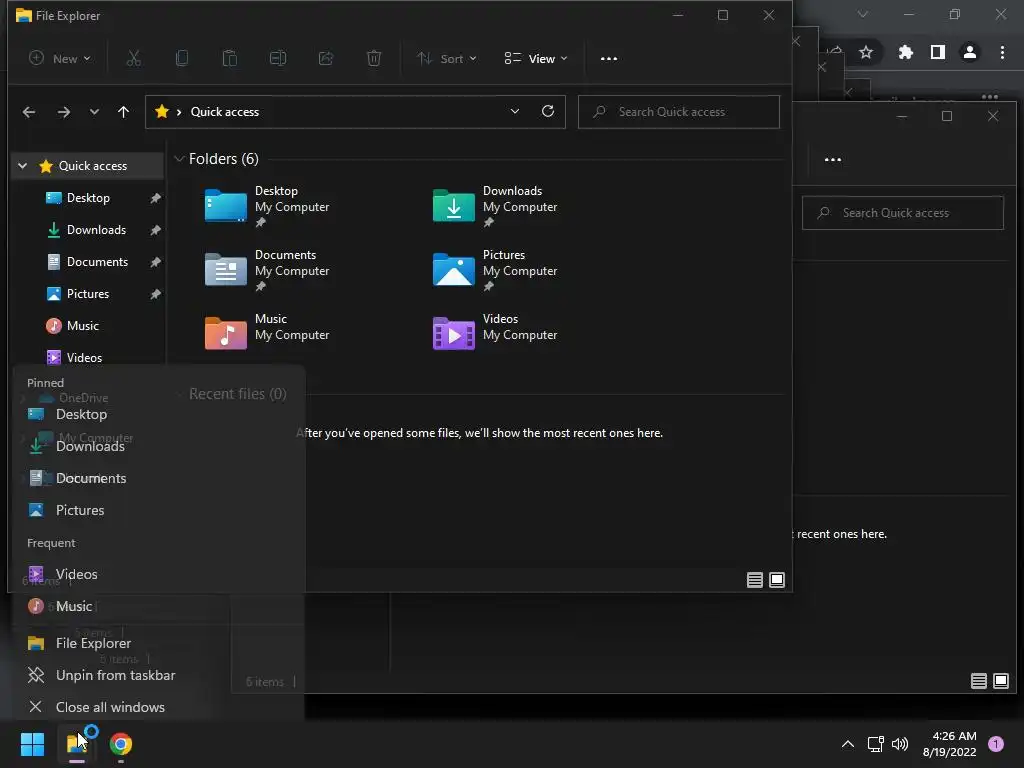Open the Desktop folder tile

tap(268, 206)
